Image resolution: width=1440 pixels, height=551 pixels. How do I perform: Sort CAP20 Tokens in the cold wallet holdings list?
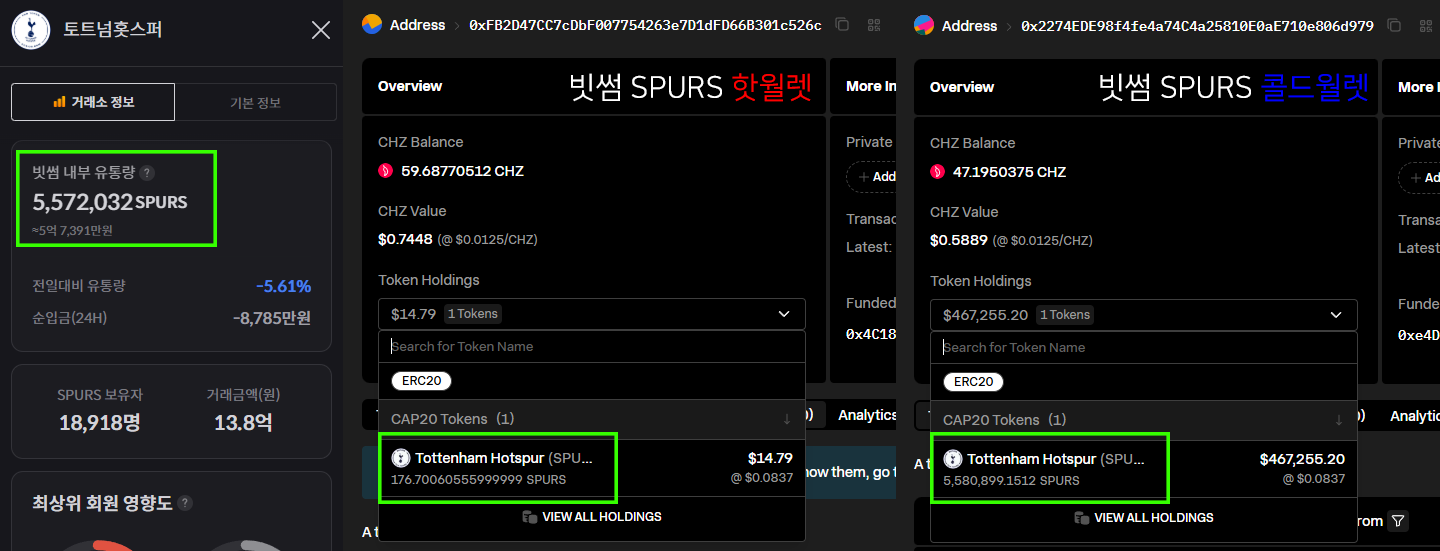(1339, 420)
